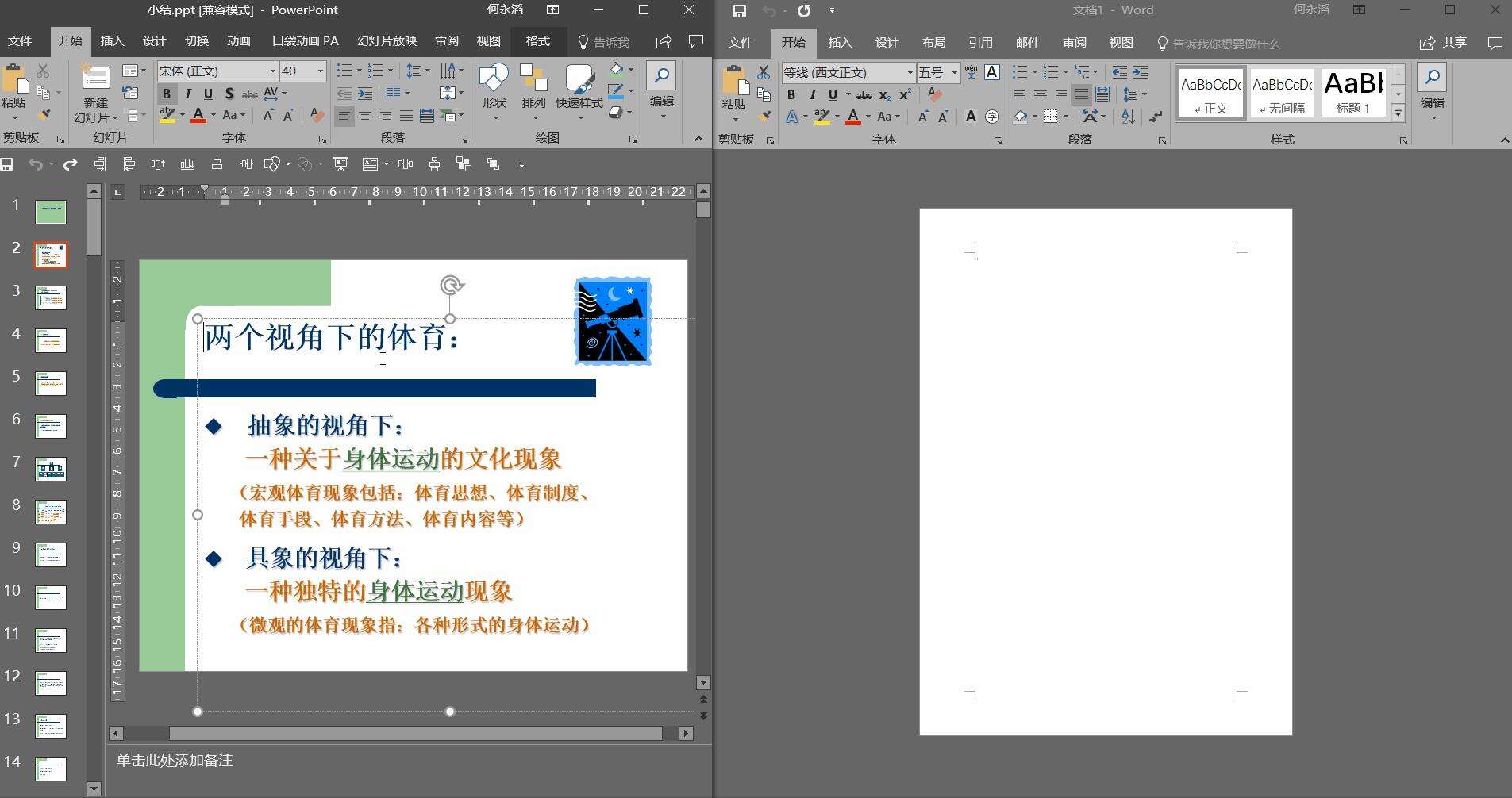
Task: Toggle Bold formatting in Word
Action: tap(791, 94)
